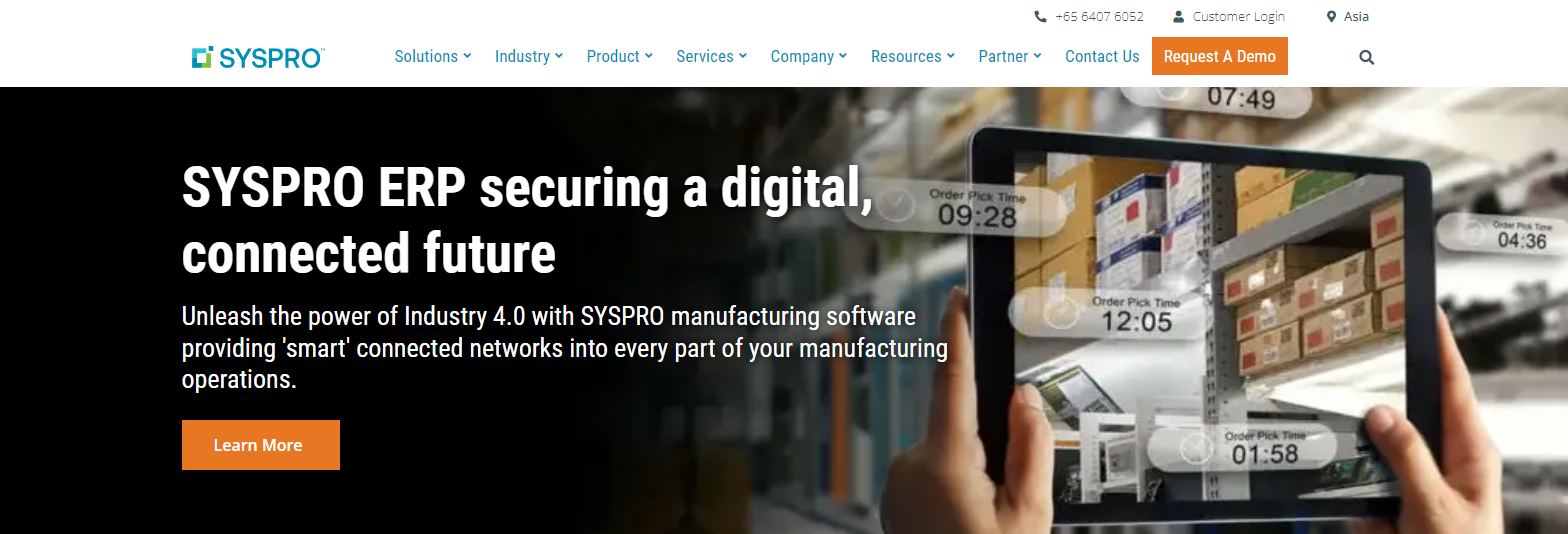This screenshot has width=1568, height=534.
Task: Click the hero headline about digital future
Action: [527, 220]
